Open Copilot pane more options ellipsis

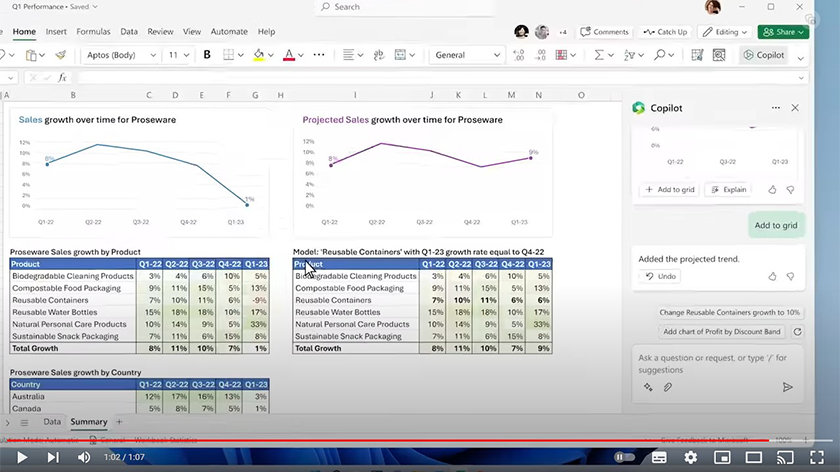776,108
